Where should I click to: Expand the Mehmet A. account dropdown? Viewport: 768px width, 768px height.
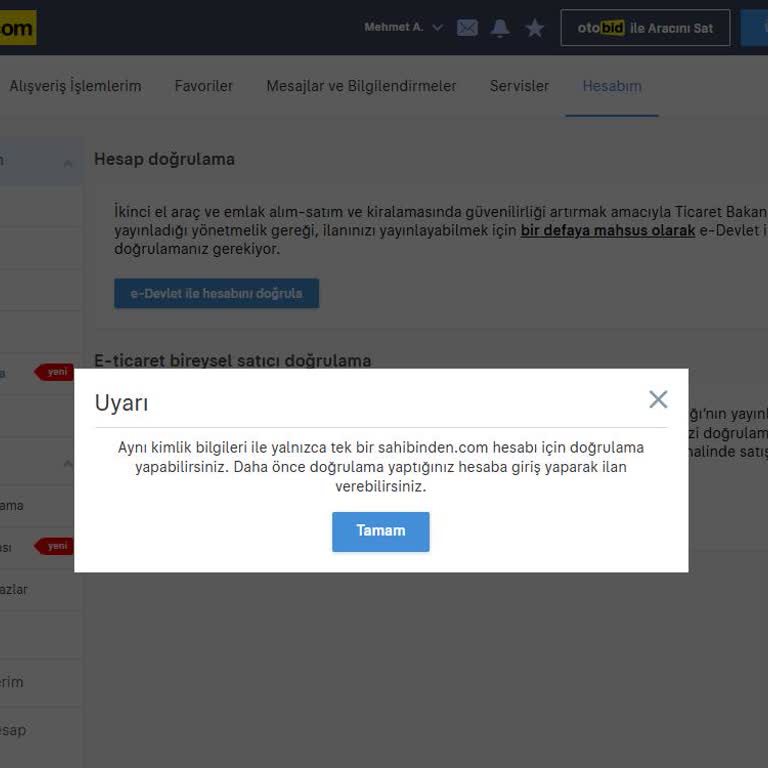pyautogui.click(x=404, y=27)
